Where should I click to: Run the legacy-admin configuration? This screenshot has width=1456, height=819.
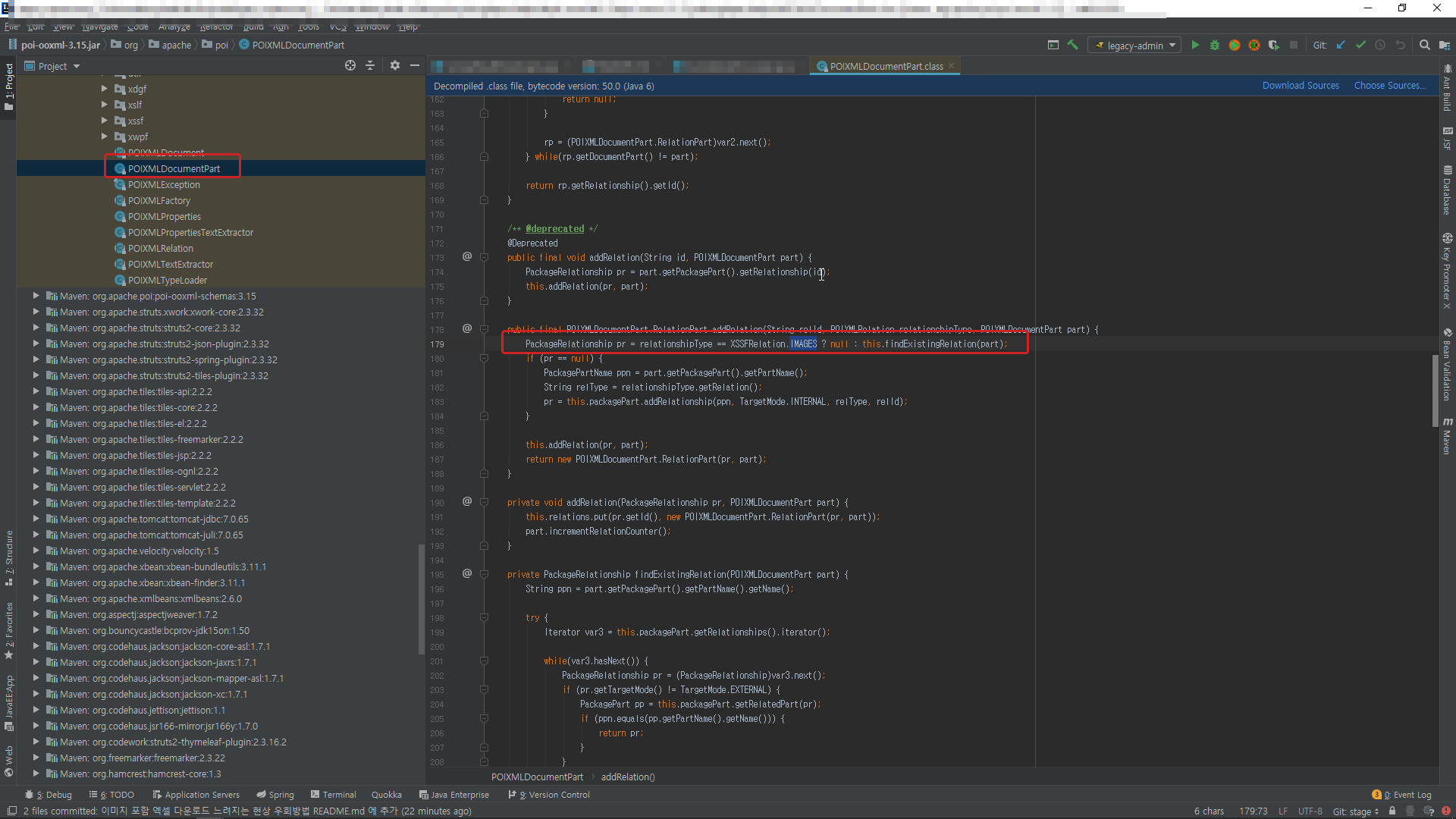(1195, 45)
